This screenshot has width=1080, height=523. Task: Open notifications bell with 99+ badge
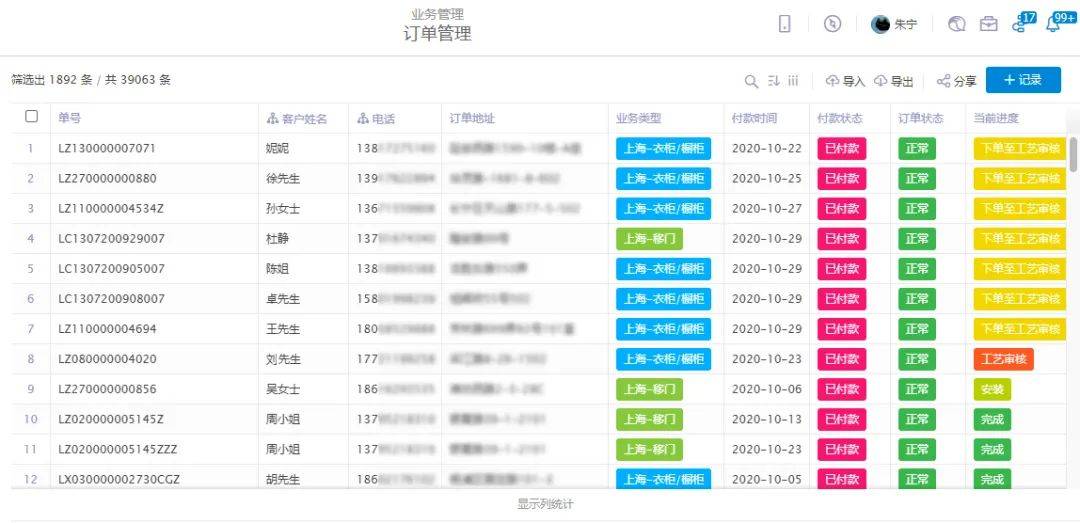pyautogui.click(x=1053, y=24)
